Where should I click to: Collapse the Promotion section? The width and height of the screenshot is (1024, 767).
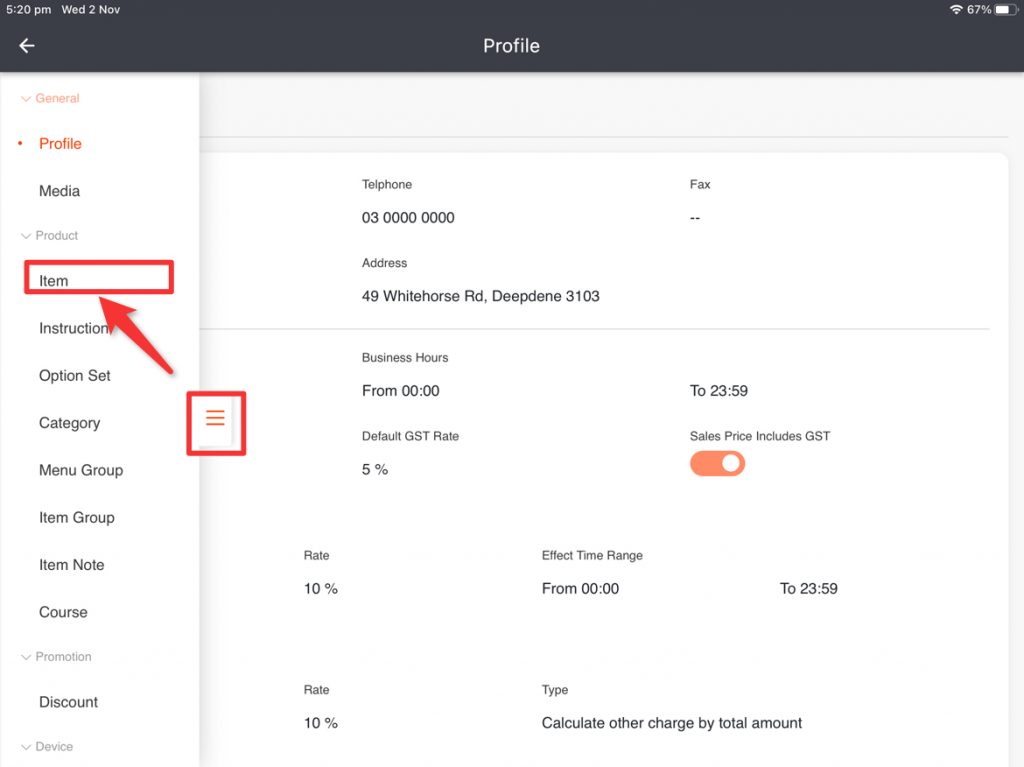coord(26,657)
